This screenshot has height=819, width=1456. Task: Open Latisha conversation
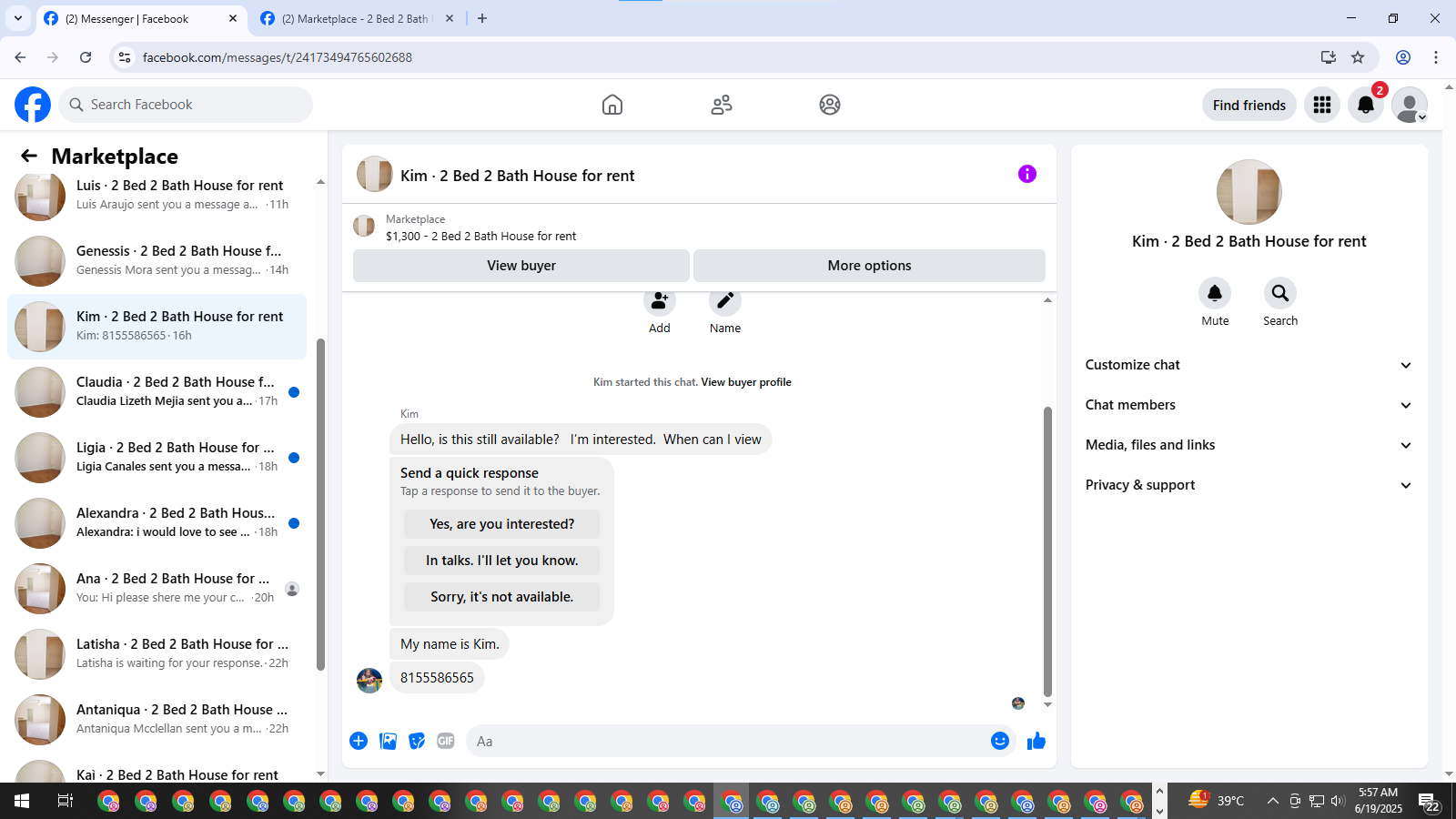tap(157, 653)
